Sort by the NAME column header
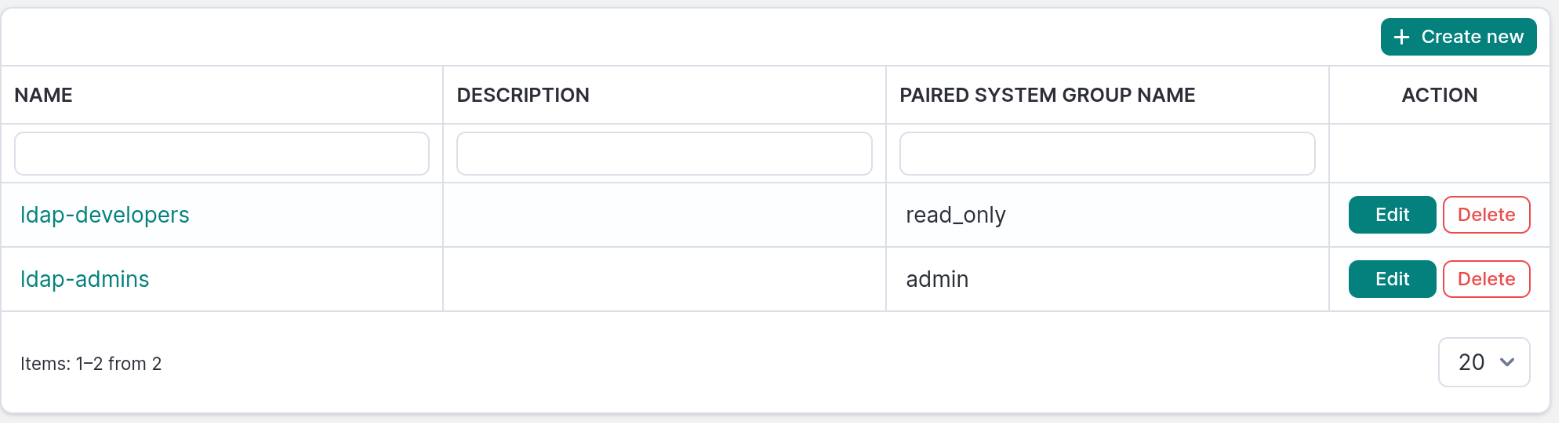 [x=43, y=95]
